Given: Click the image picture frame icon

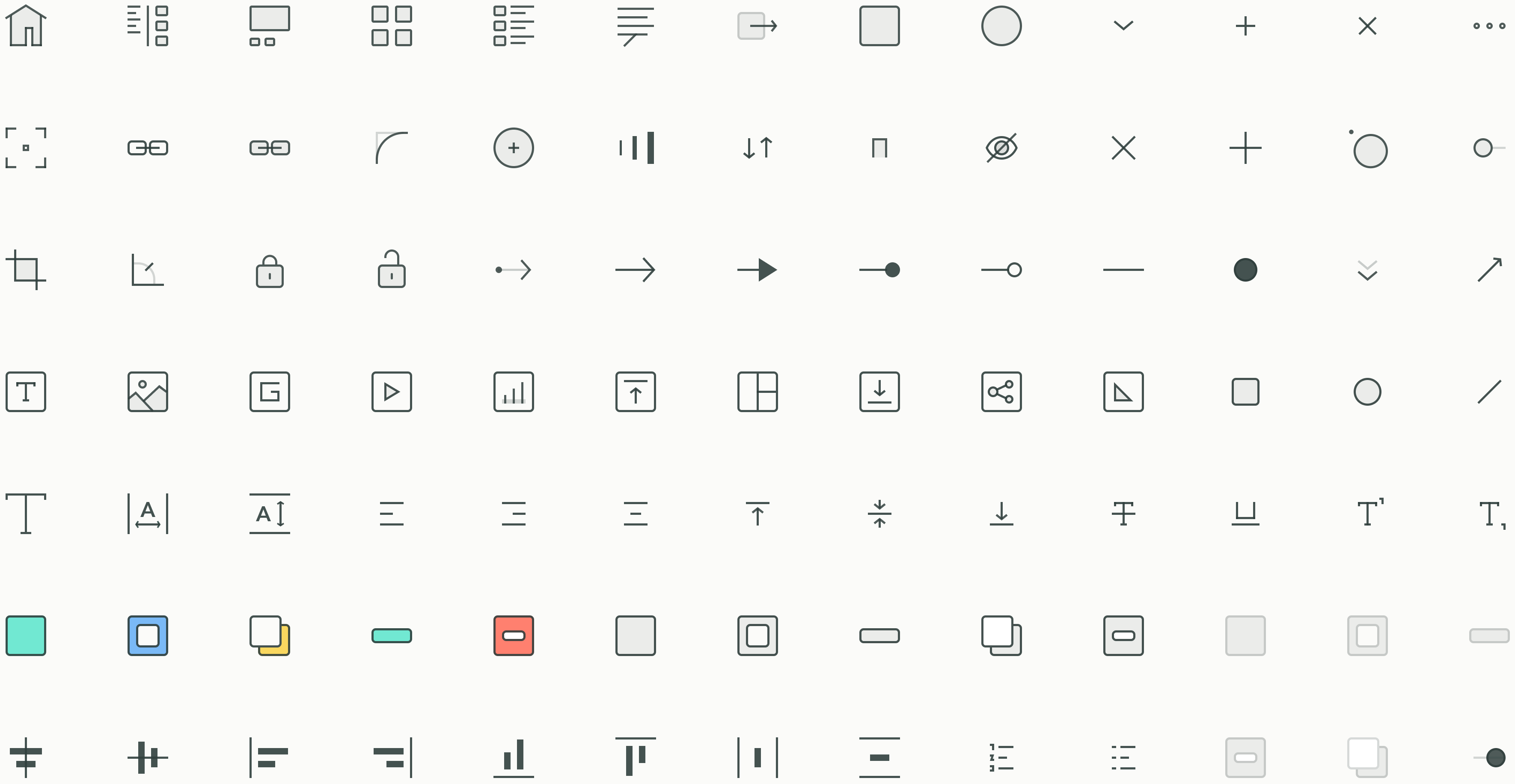Looking at the screenshot, I should click(148, 392).
